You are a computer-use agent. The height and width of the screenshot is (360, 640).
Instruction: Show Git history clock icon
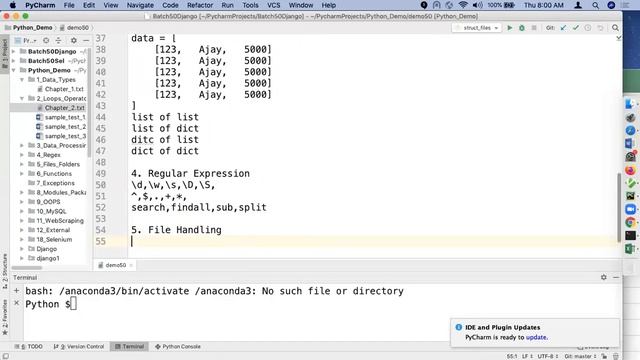588,28
